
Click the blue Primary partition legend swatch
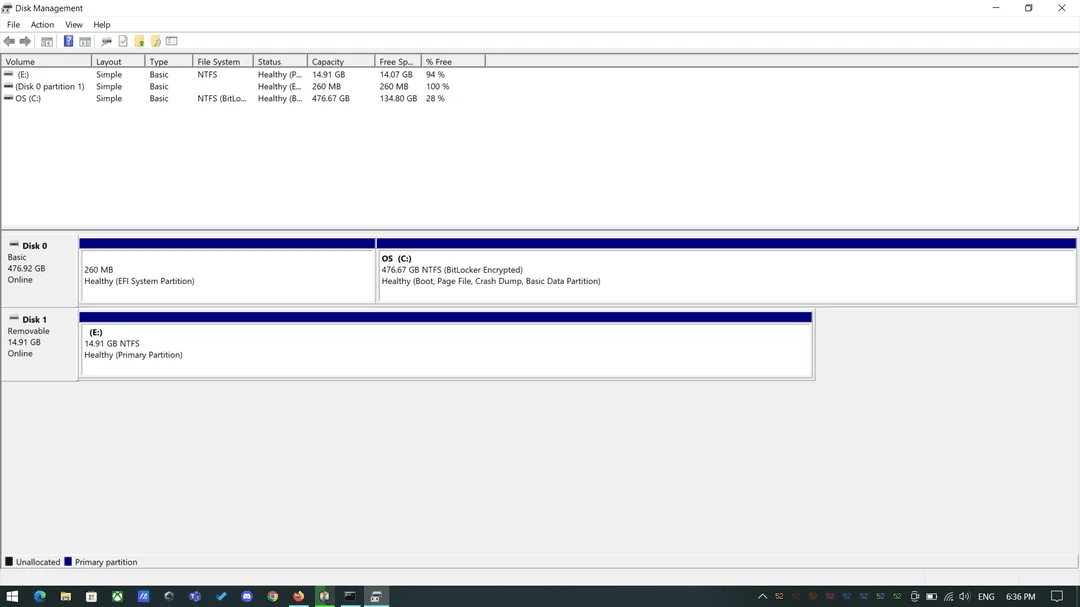[x=68, y=562]
